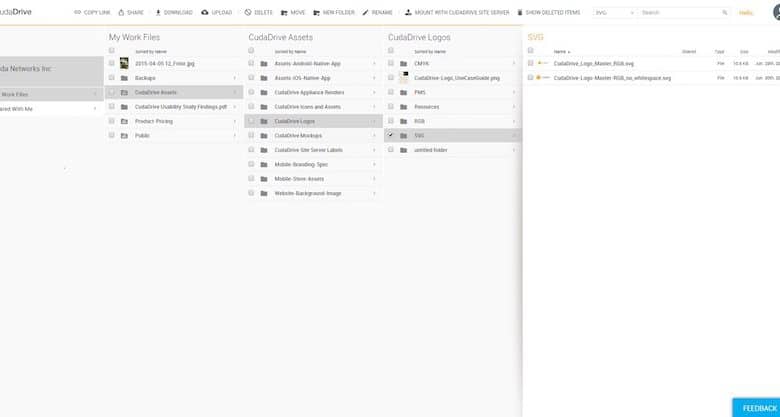780x417 pixels.
Task: Expand the Public folder chevron
Action: (235, 136)
